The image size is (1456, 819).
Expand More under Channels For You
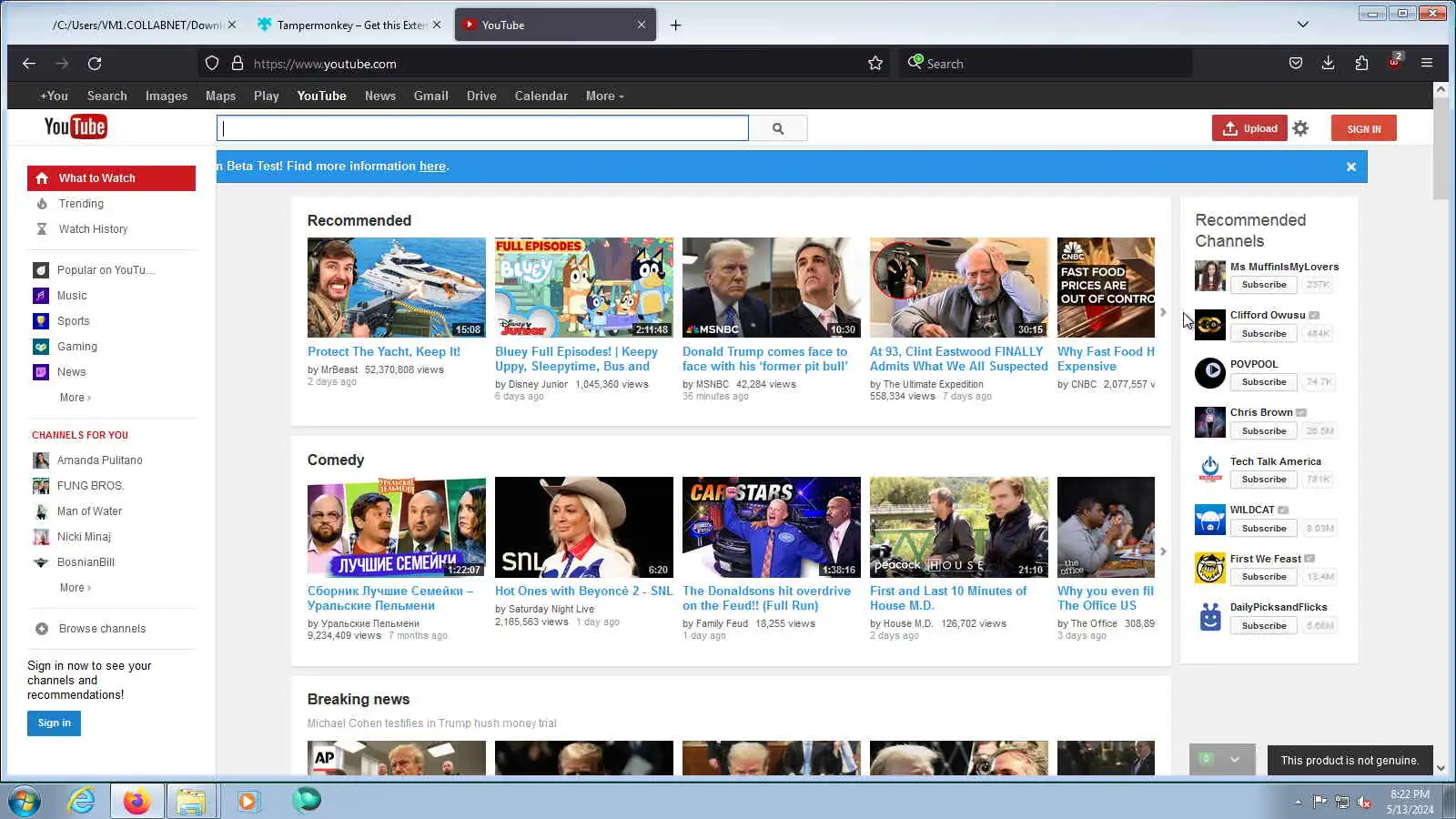point(75,588)
